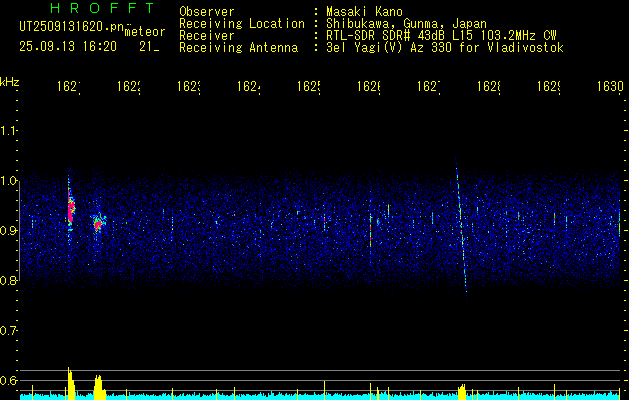The image size is (629, 400).
Task: Click the word meteor
Action: (x=145, y=32)
